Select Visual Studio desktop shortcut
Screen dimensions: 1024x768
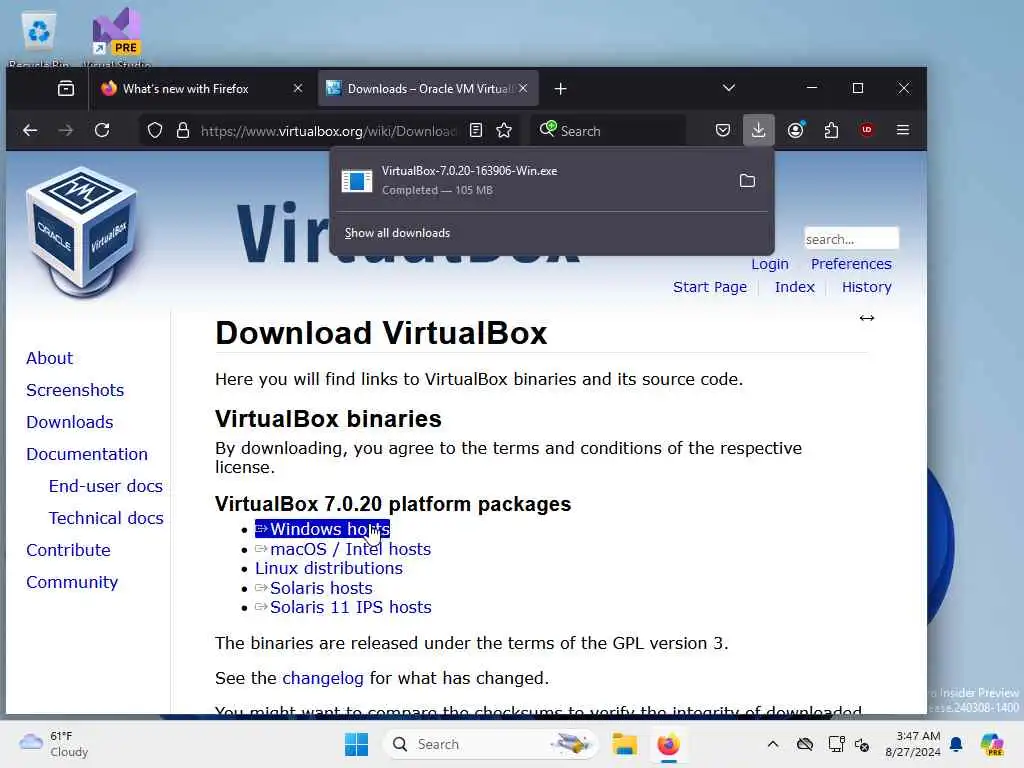pyautogui.click(x=116, y=37)
